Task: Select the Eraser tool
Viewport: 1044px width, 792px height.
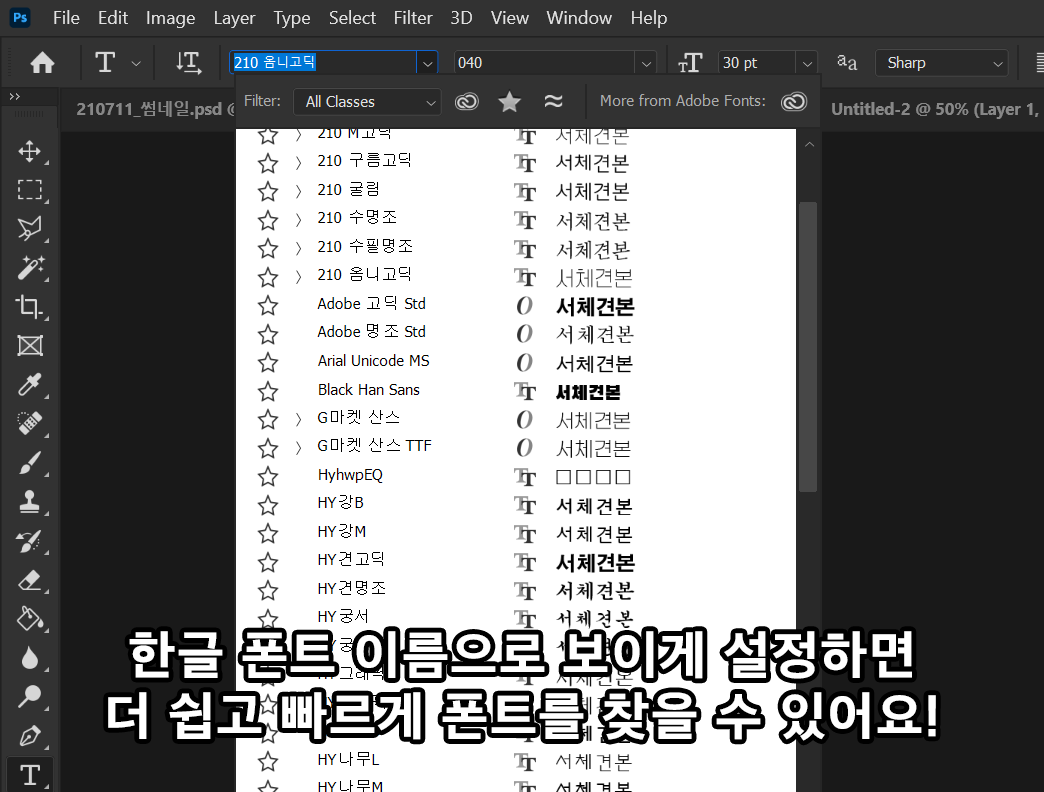Action: 30,580
